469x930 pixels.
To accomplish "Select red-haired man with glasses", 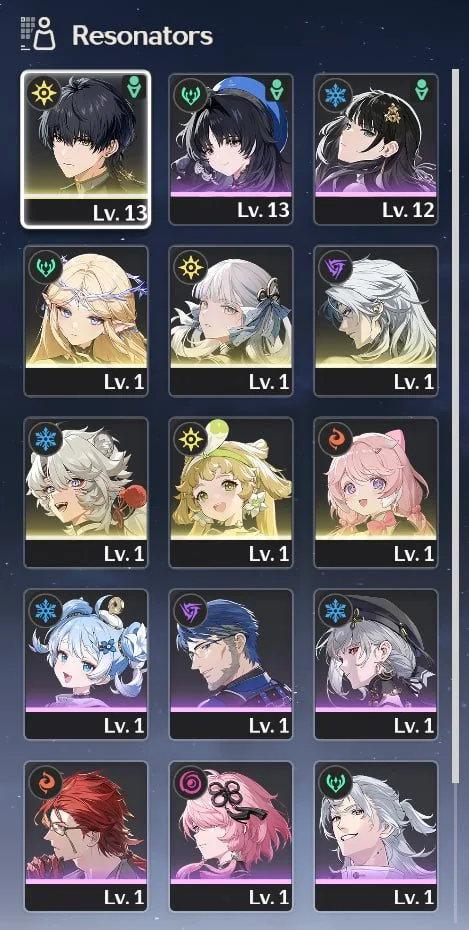I will (x=86, y=836).
